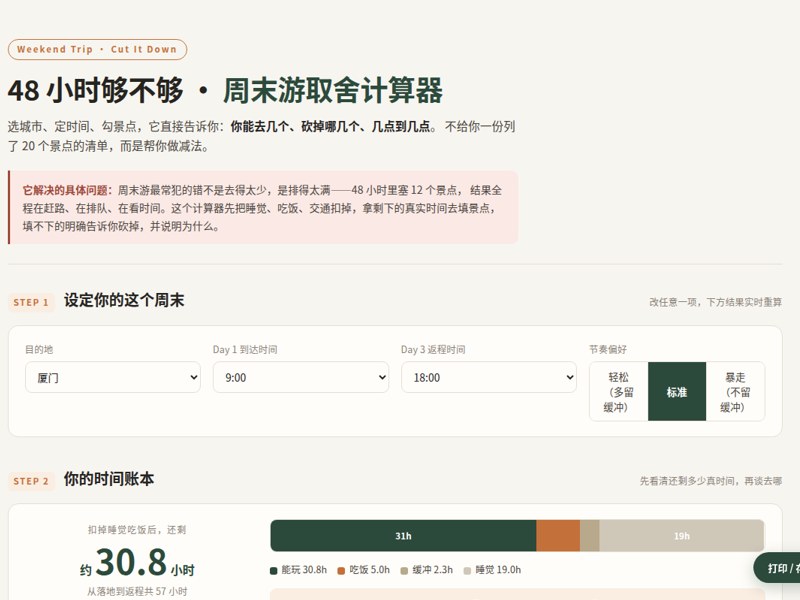Click the 能玩 30.8h legend entry
This screenshot has height=600, width=800.
(298, 570)
